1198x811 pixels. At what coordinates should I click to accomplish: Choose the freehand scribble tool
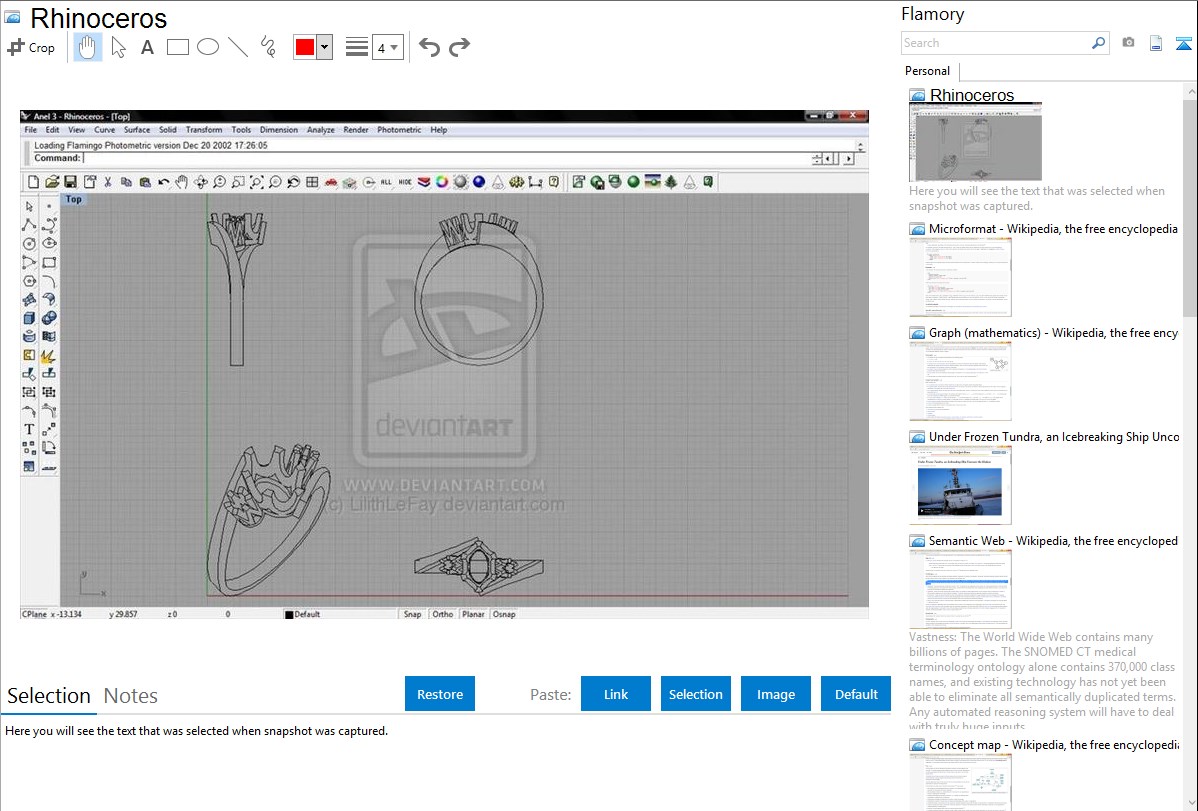pos(268,47)
